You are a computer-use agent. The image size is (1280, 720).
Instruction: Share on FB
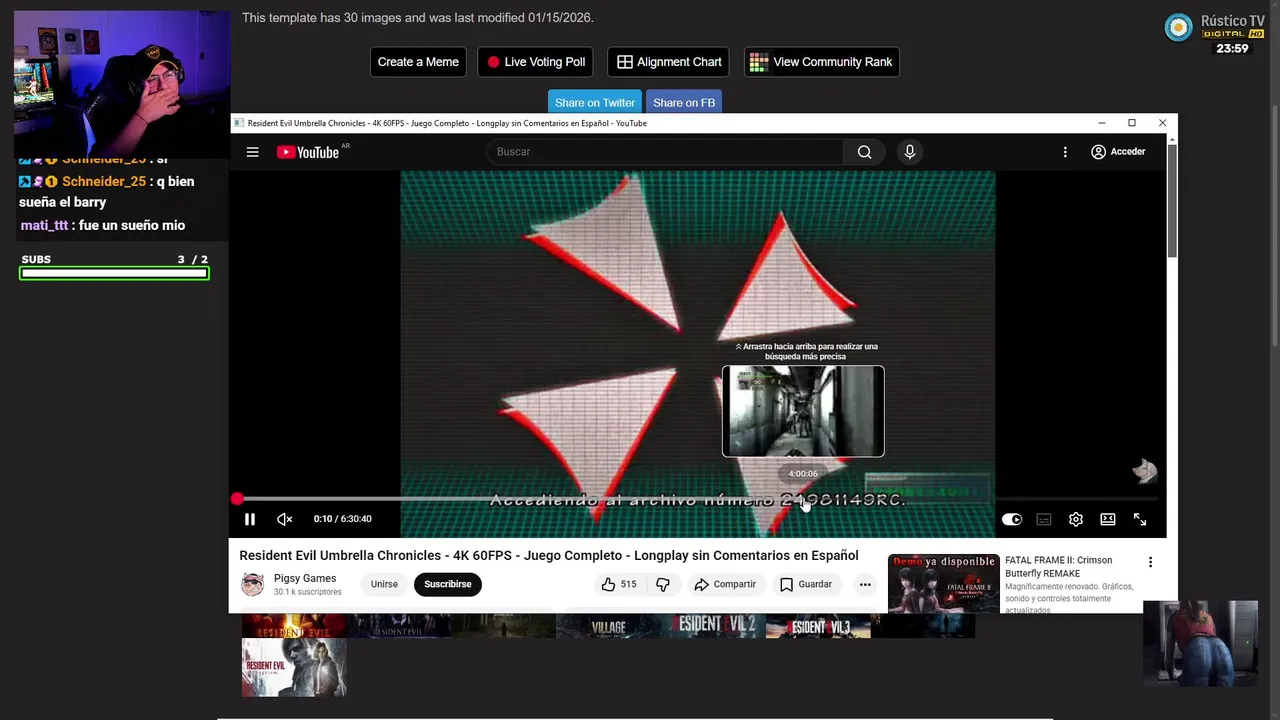pyautogui.click(x=684, y=102)
